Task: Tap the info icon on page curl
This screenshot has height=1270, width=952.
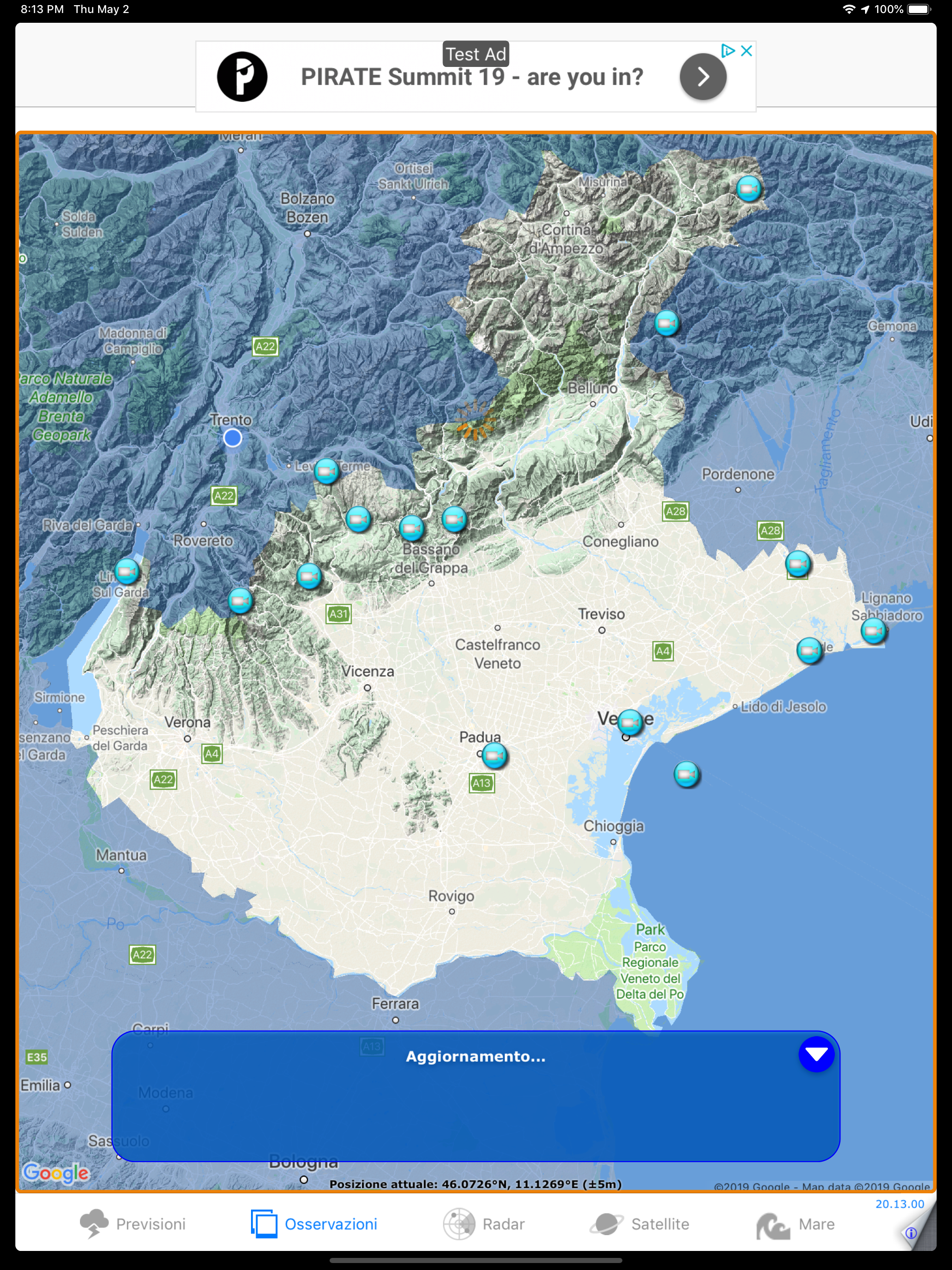Action: point(911,1233)
